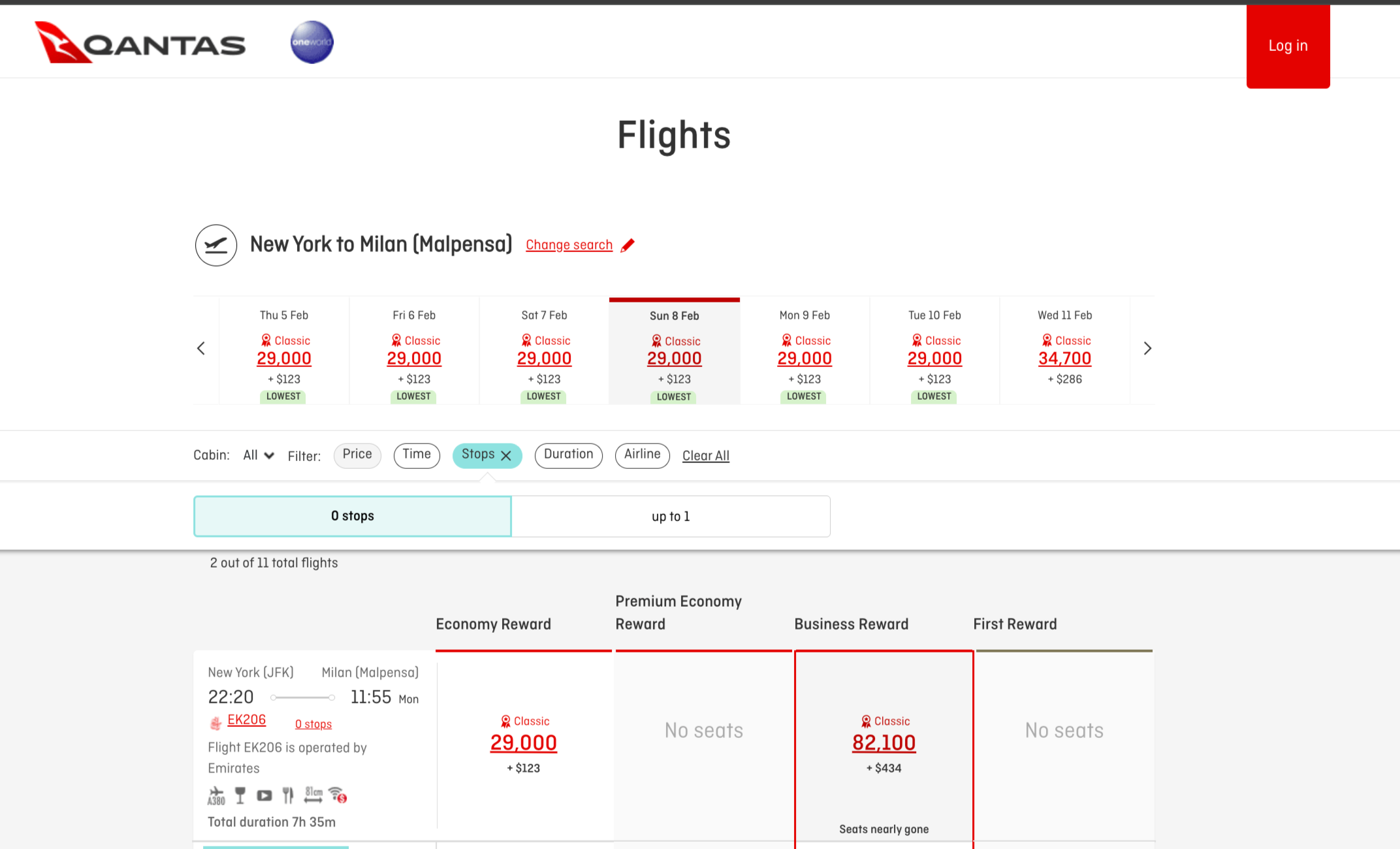Click the A380 aircraft type icon
Viewport: 1400px width, 849px height.
coord(216,795)
